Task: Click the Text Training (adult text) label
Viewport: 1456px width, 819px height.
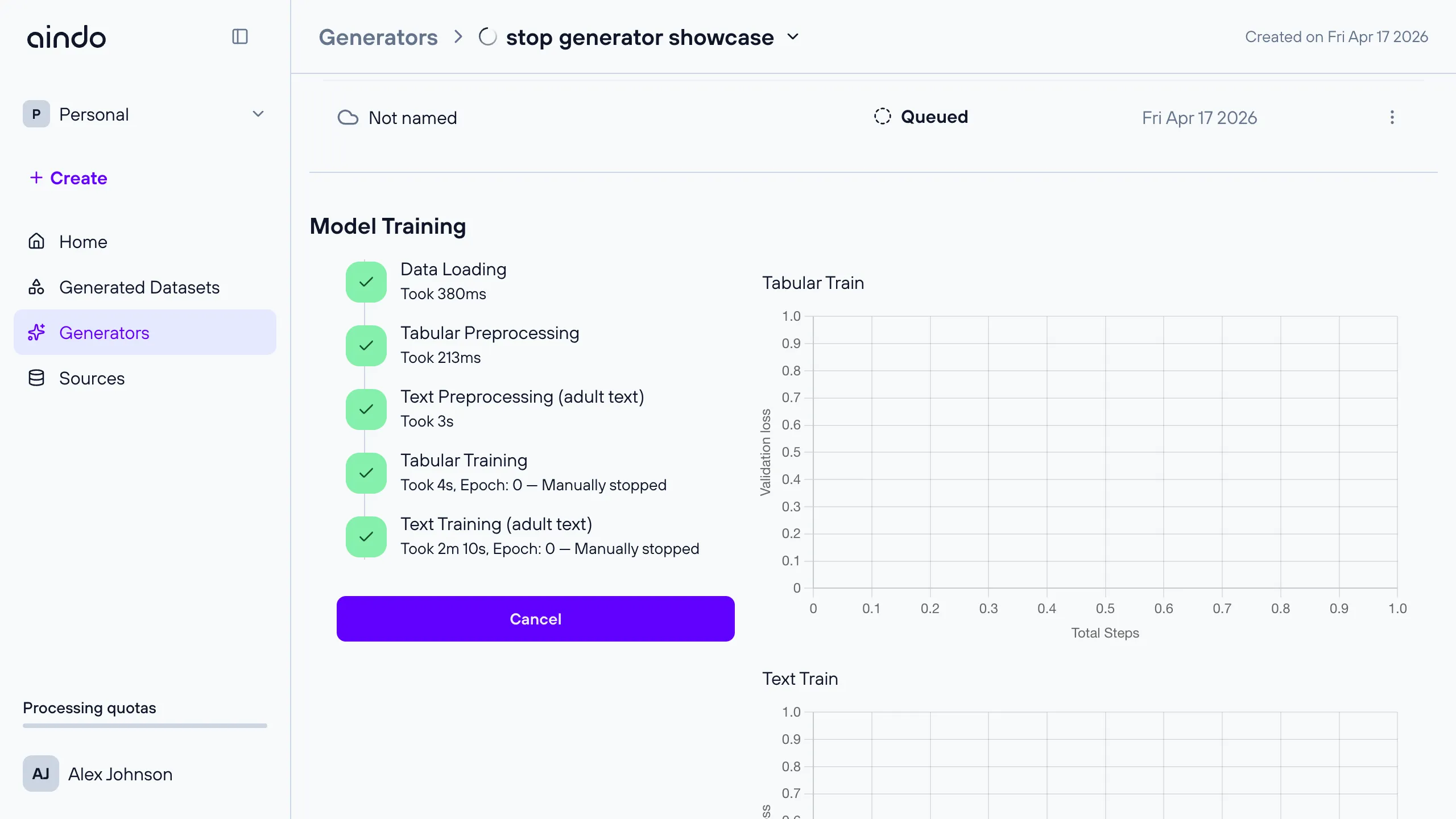Action: [x=497, y=524]
